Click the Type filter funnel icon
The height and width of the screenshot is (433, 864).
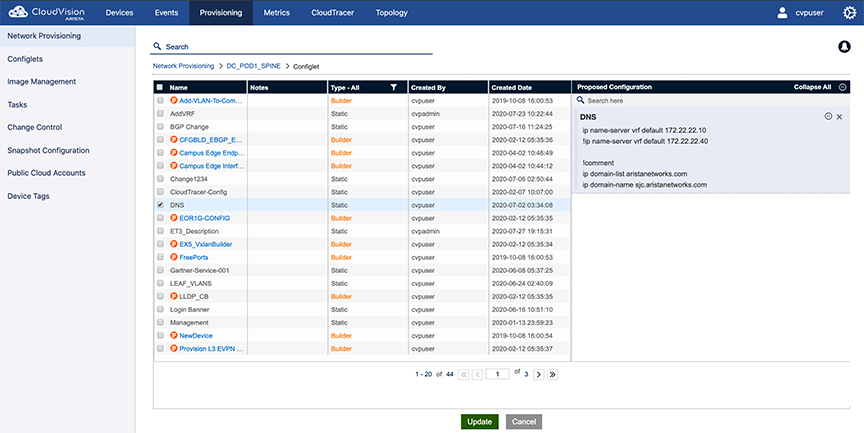pos(393,87)
